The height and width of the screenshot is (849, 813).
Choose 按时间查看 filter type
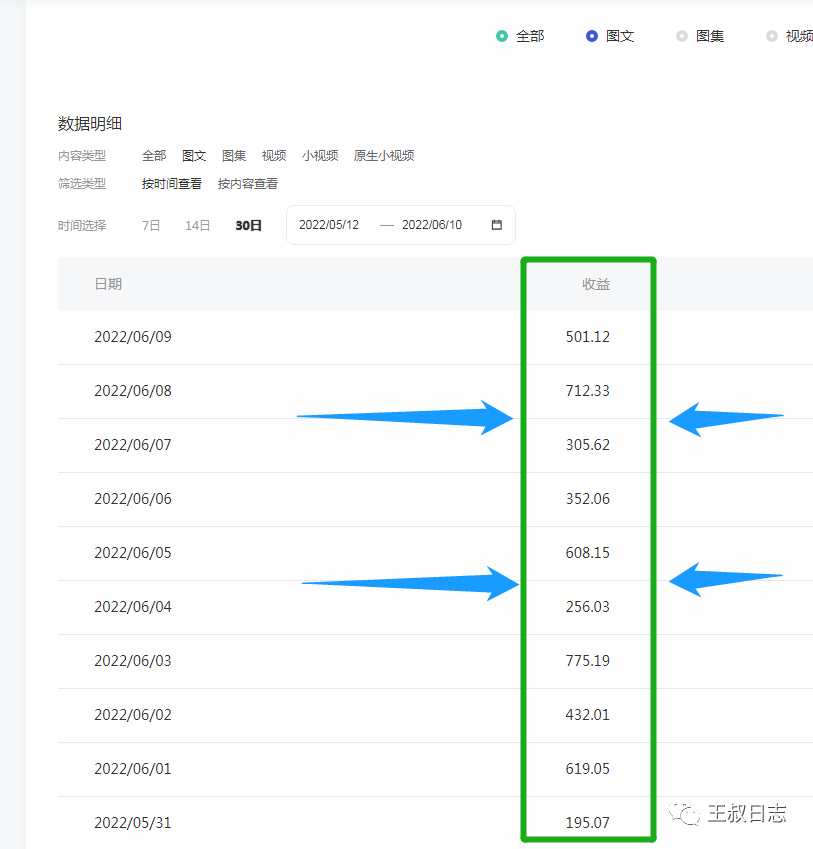(172, 184)
